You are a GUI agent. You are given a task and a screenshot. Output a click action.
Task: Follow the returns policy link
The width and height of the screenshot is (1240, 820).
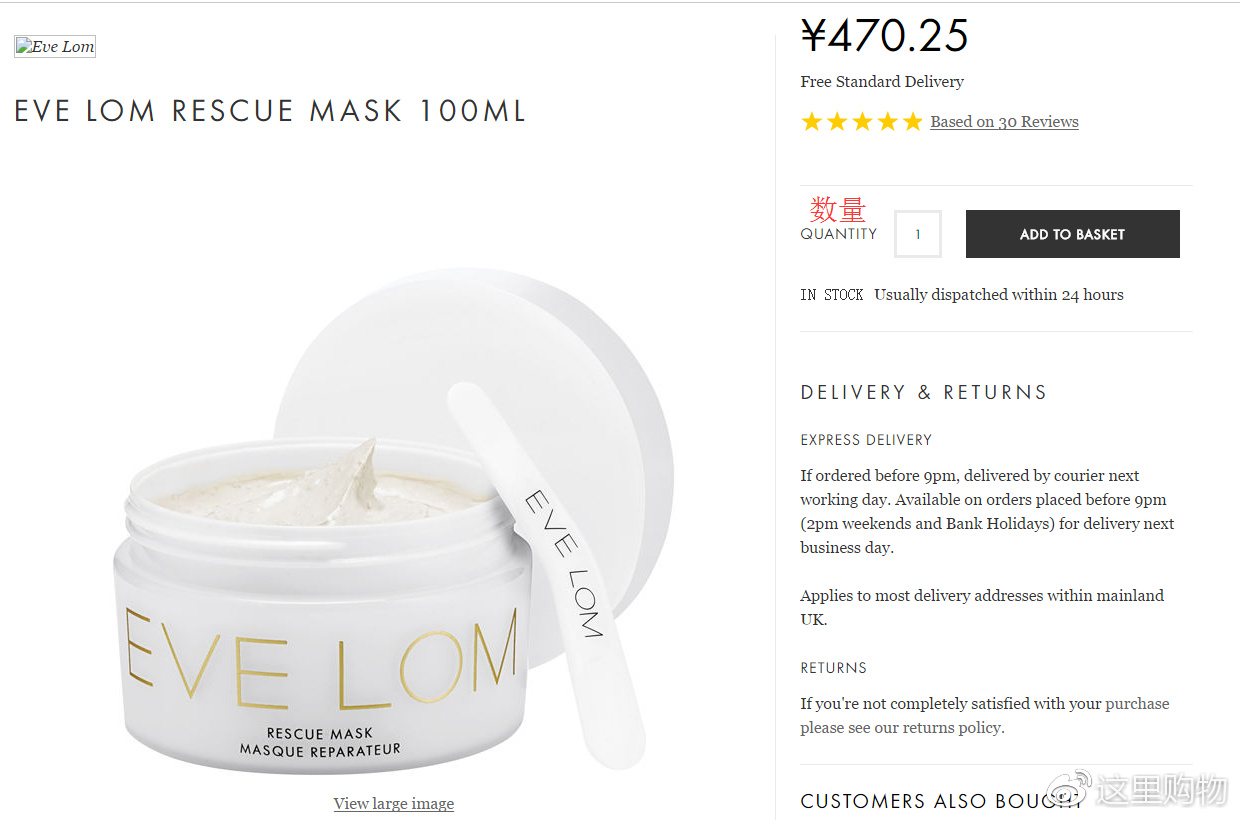(953, 727)
